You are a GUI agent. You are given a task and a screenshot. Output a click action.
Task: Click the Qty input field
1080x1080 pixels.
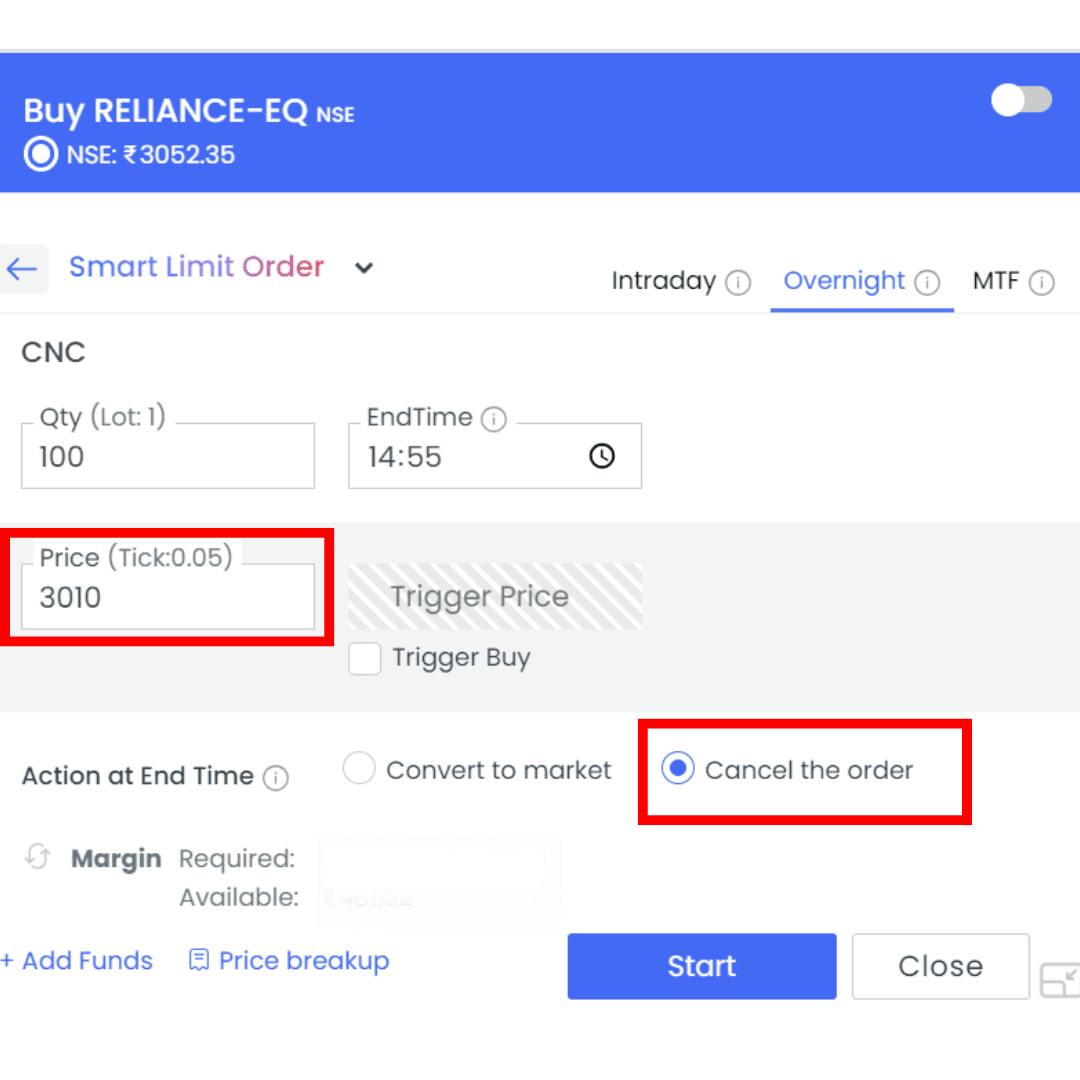click(168, 458)
